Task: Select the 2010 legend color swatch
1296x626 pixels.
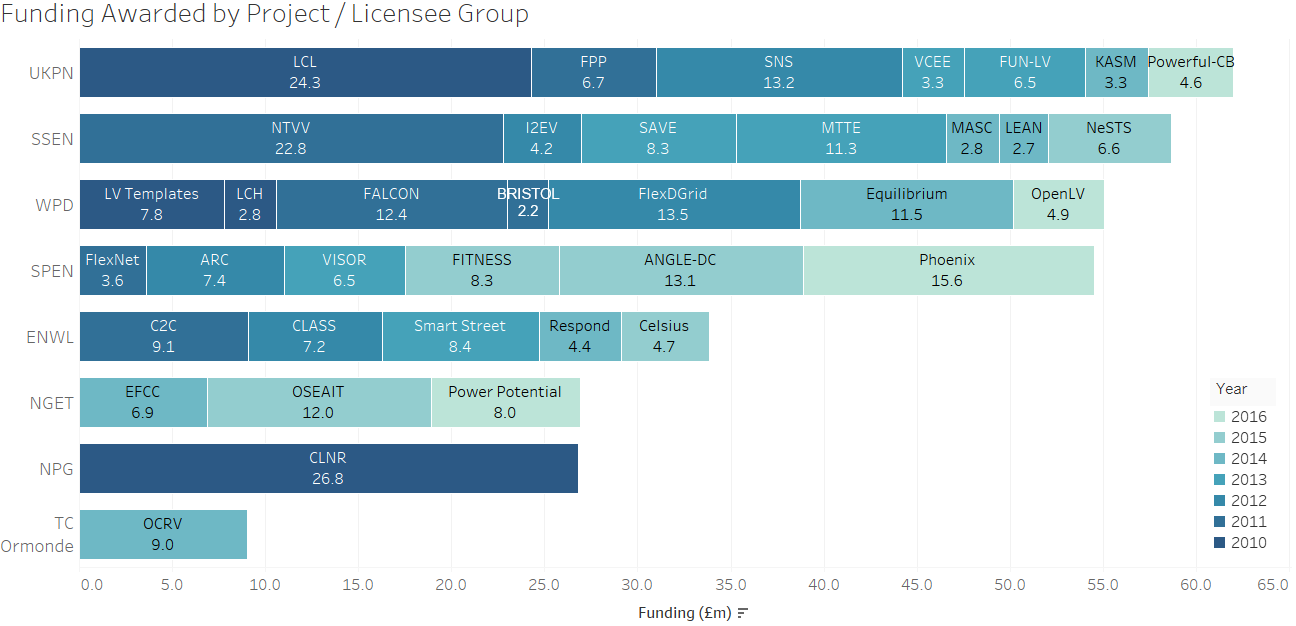Action: [x=1219, y=543]
